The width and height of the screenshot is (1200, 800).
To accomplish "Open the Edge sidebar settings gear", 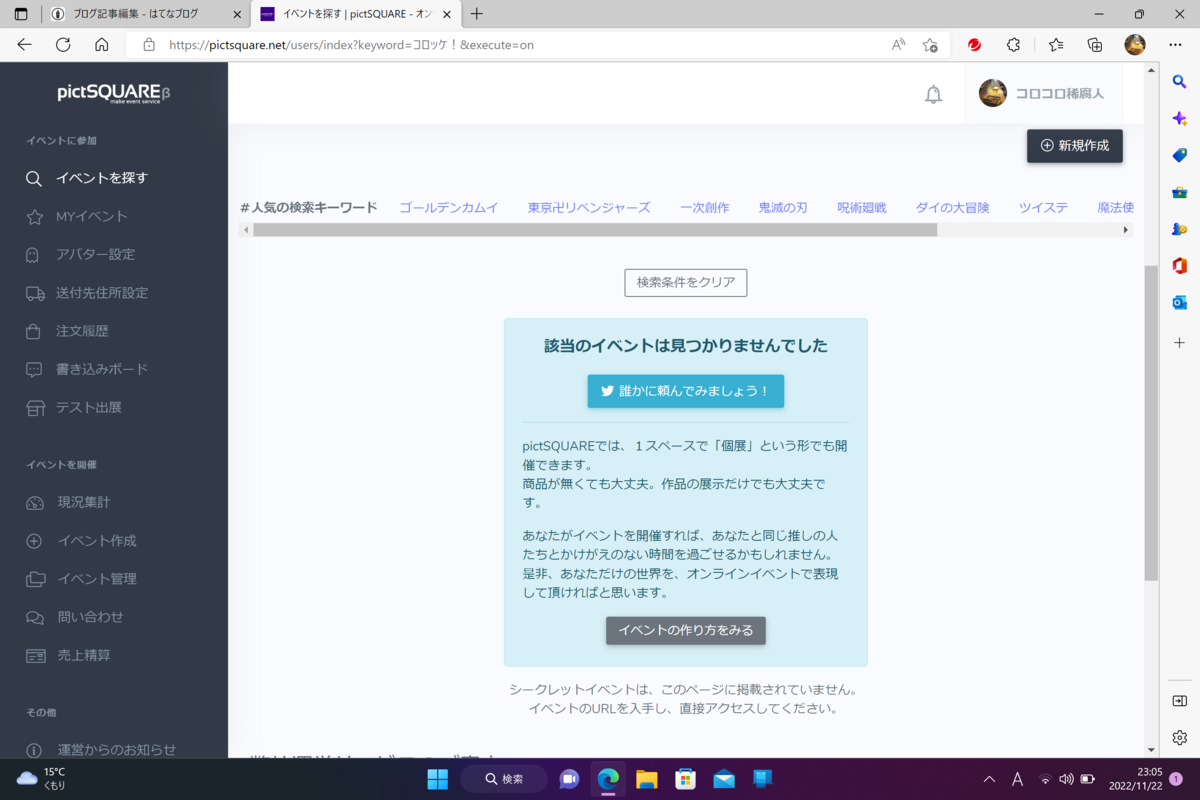I will [1180, 738].
